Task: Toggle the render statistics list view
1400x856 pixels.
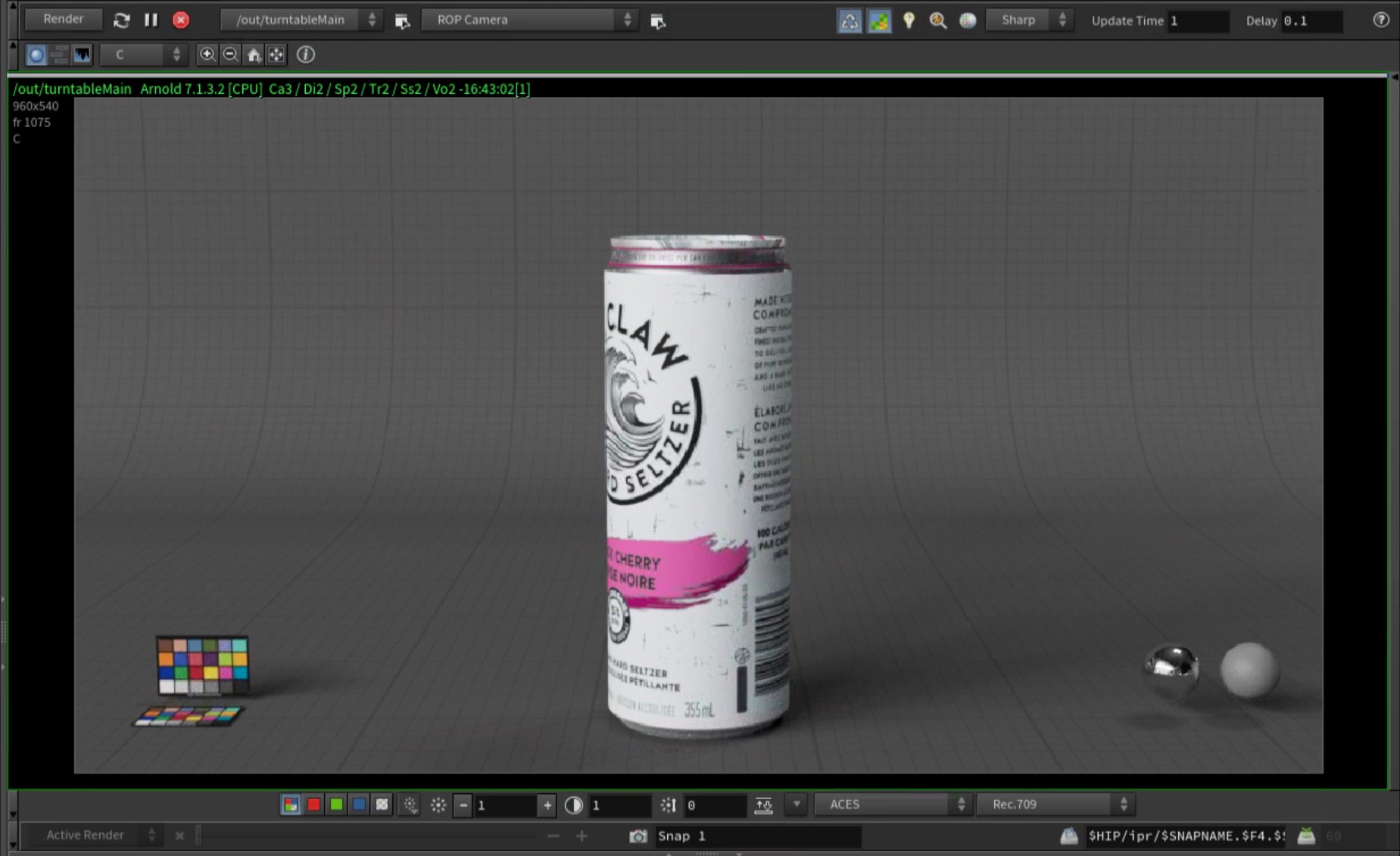Action: point(59,54)
